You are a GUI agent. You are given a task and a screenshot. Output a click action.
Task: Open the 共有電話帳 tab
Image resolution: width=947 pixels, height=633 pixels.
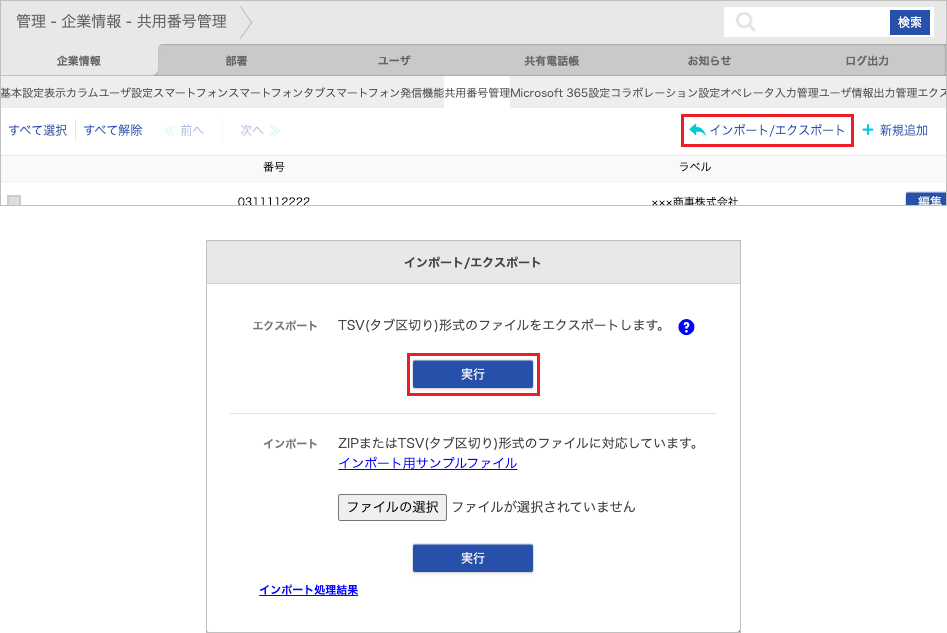[x=551, y=60]
